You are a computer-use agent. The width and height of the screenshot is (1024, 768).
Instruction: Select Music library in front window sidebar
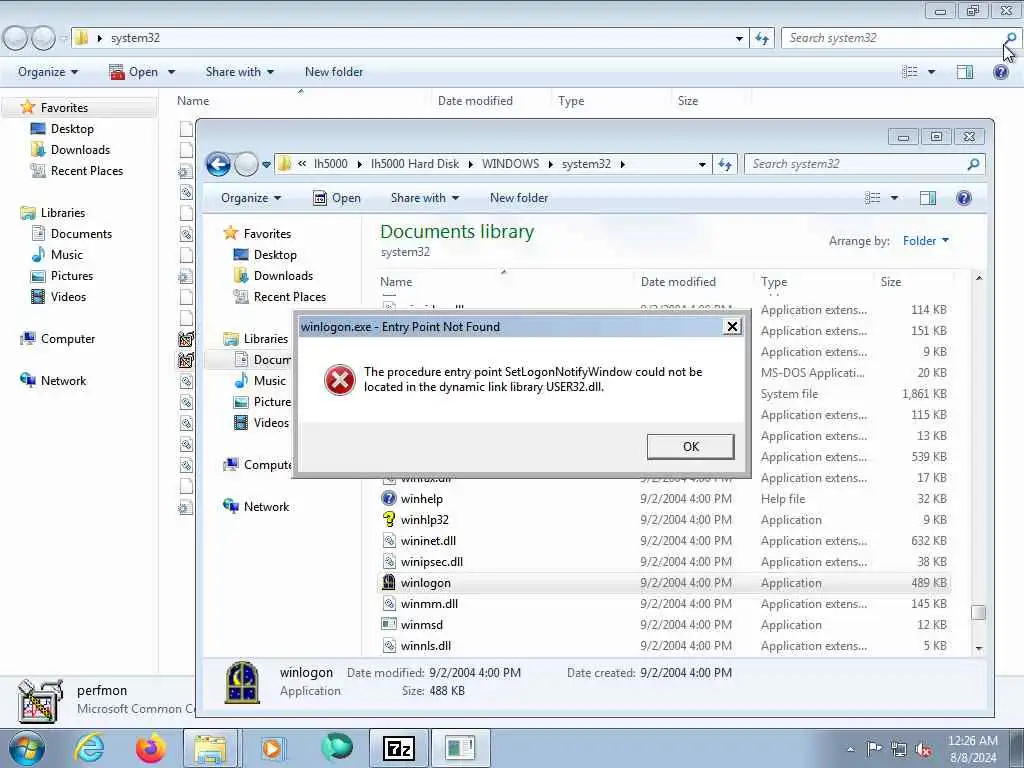tap(270, 381)
